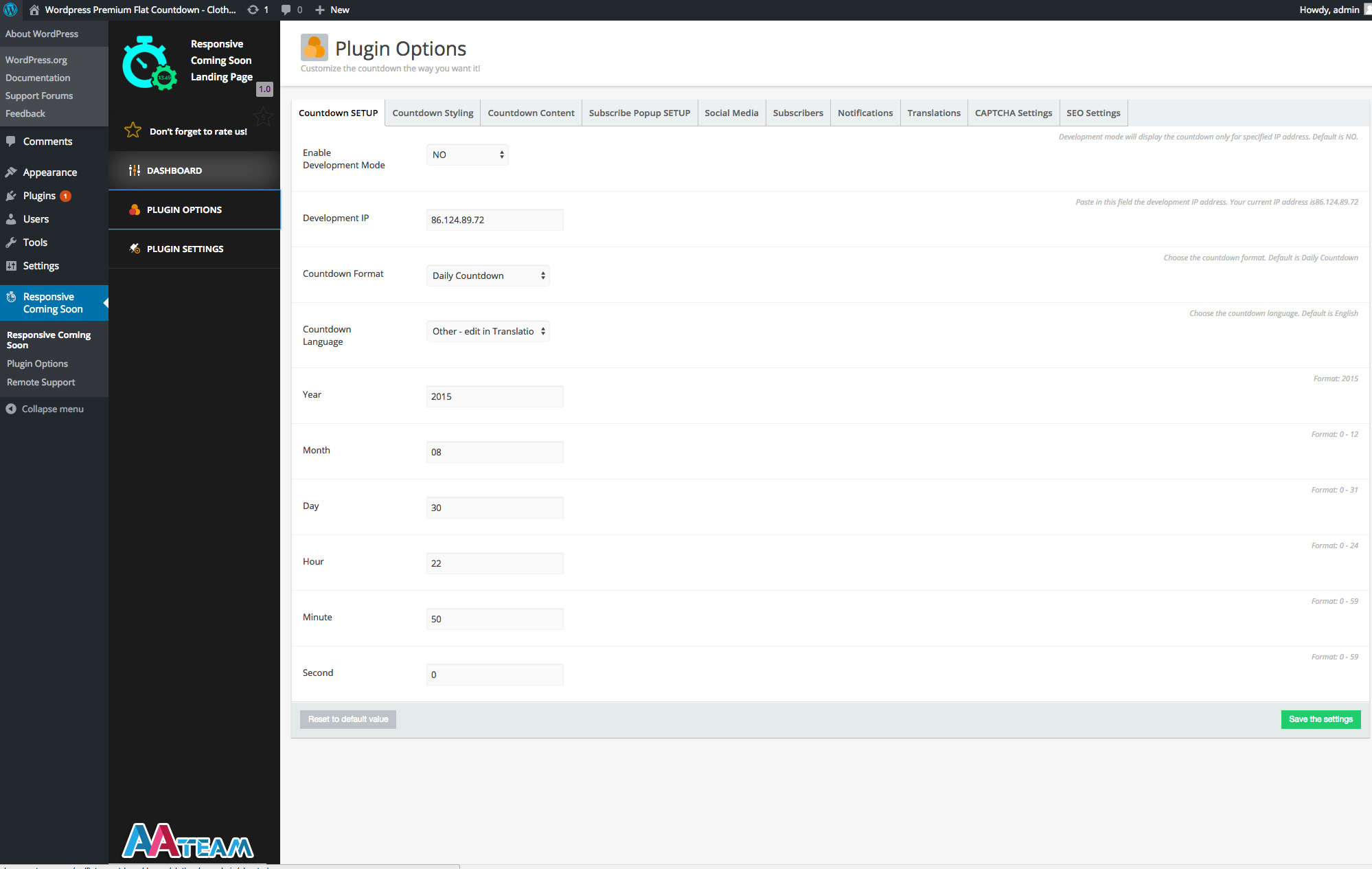Click the Development IP input field
1372x869 pixels.
pyautogui.click(x=494, y=220)
